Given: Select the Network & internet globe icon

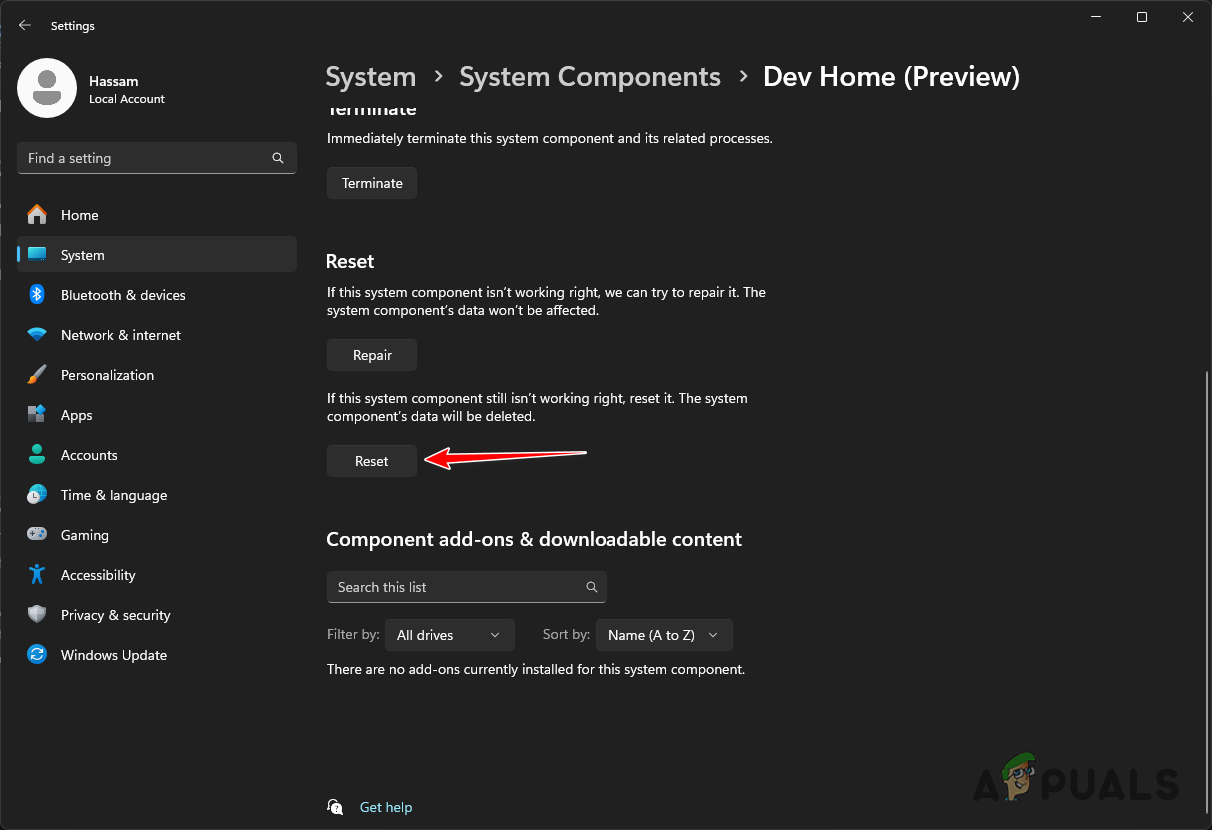Looking at the screenshot, I should 37,335.
